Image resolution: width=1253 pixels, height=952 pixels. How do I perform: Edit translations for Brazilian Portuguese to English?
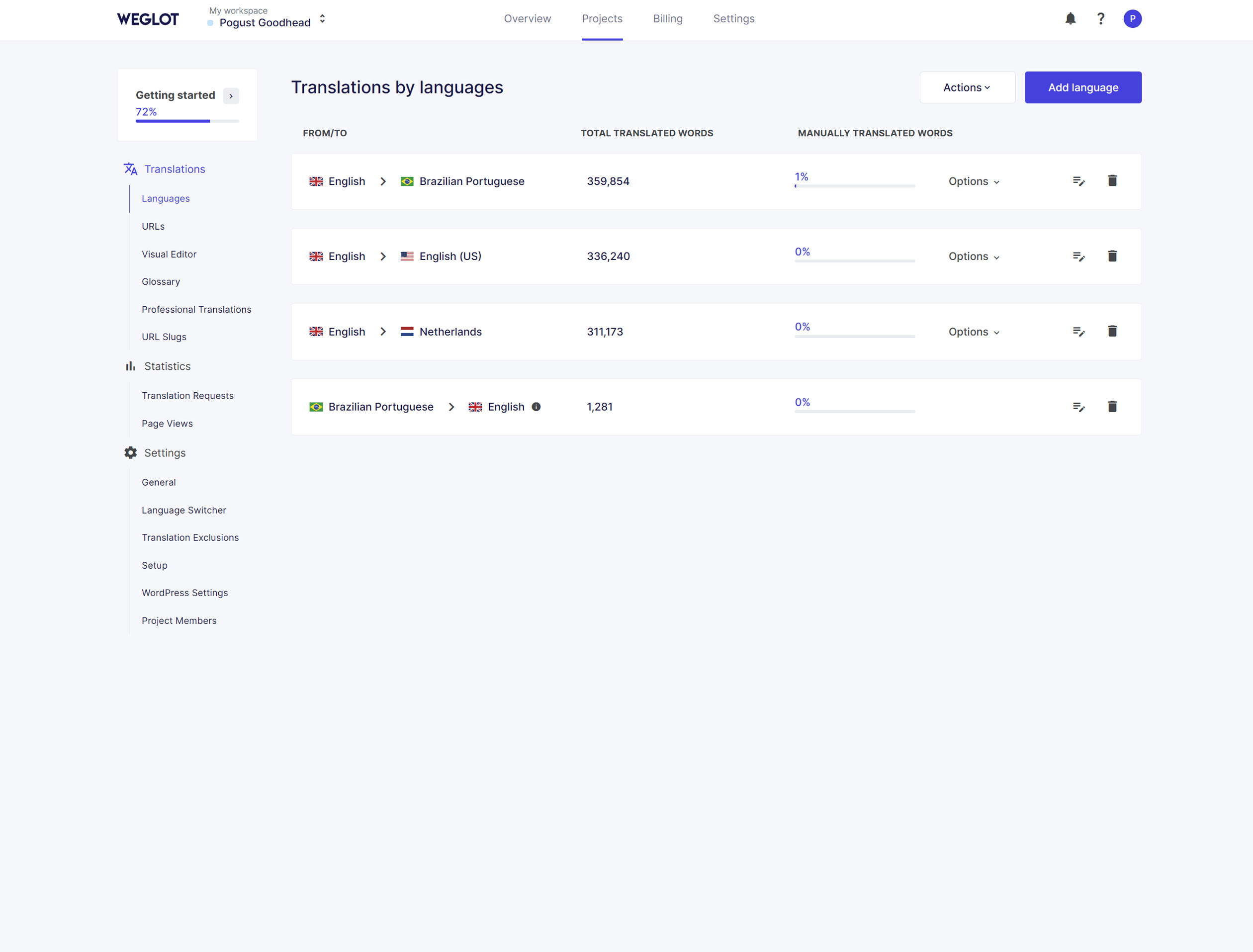point(1078,406)
